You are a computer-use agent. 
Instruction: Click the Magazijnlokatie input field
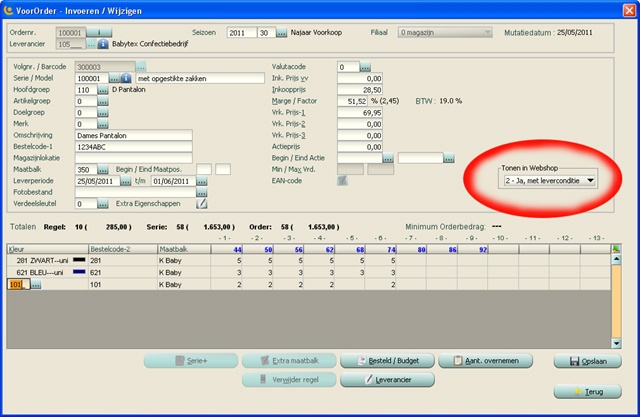point(134,158)
